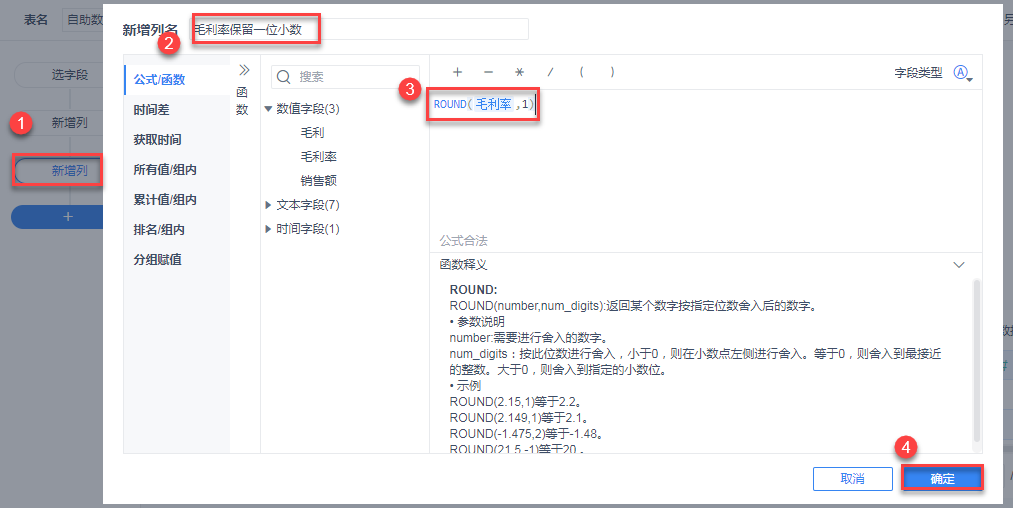Click the blue add step plus button
This screenshot has width=1013, height=508.
(57, 217)
